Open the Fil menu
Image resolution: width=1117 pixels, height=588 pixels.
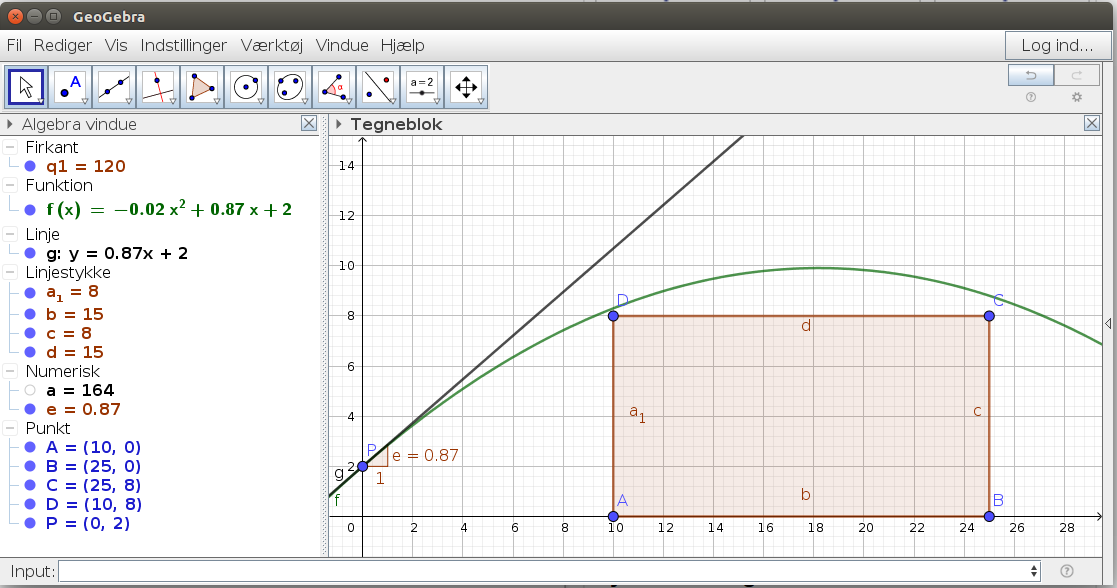click(14, 46)
